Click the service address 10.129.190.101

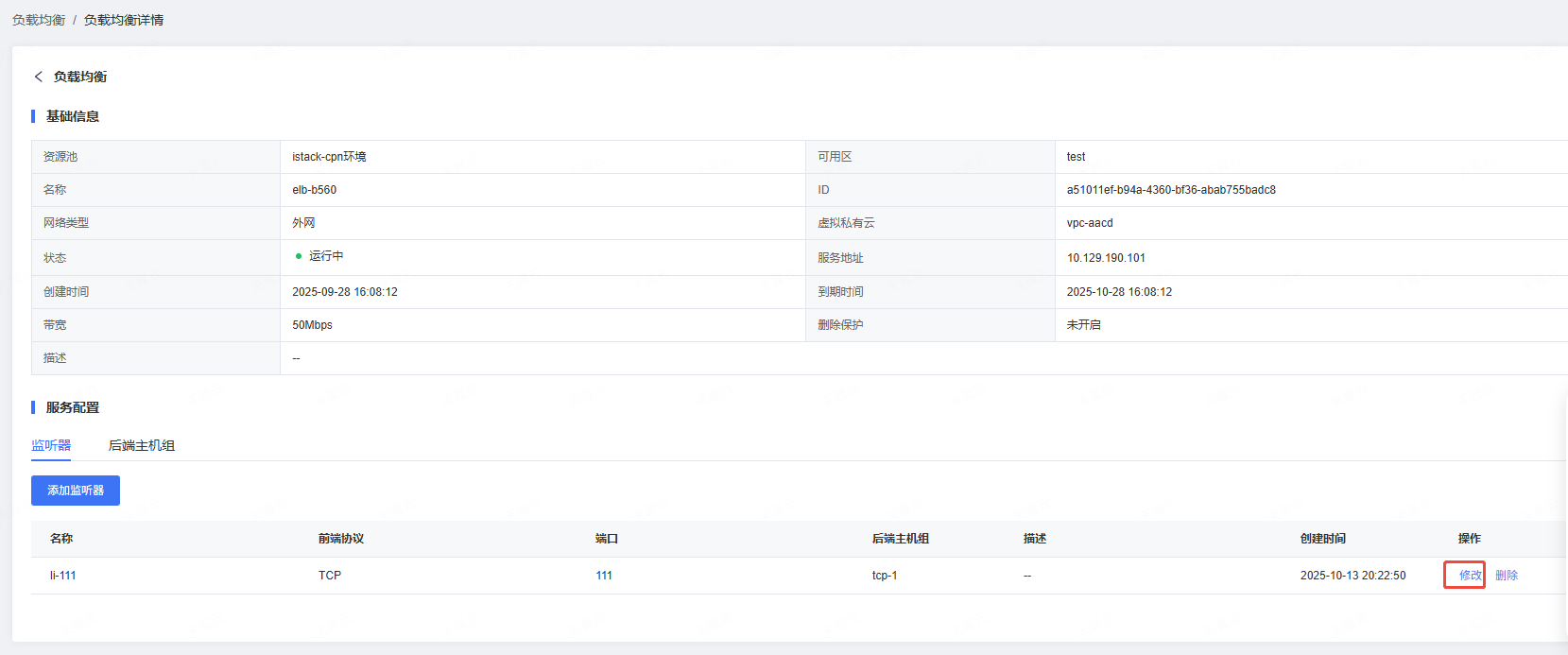[x=1106, y=258]
